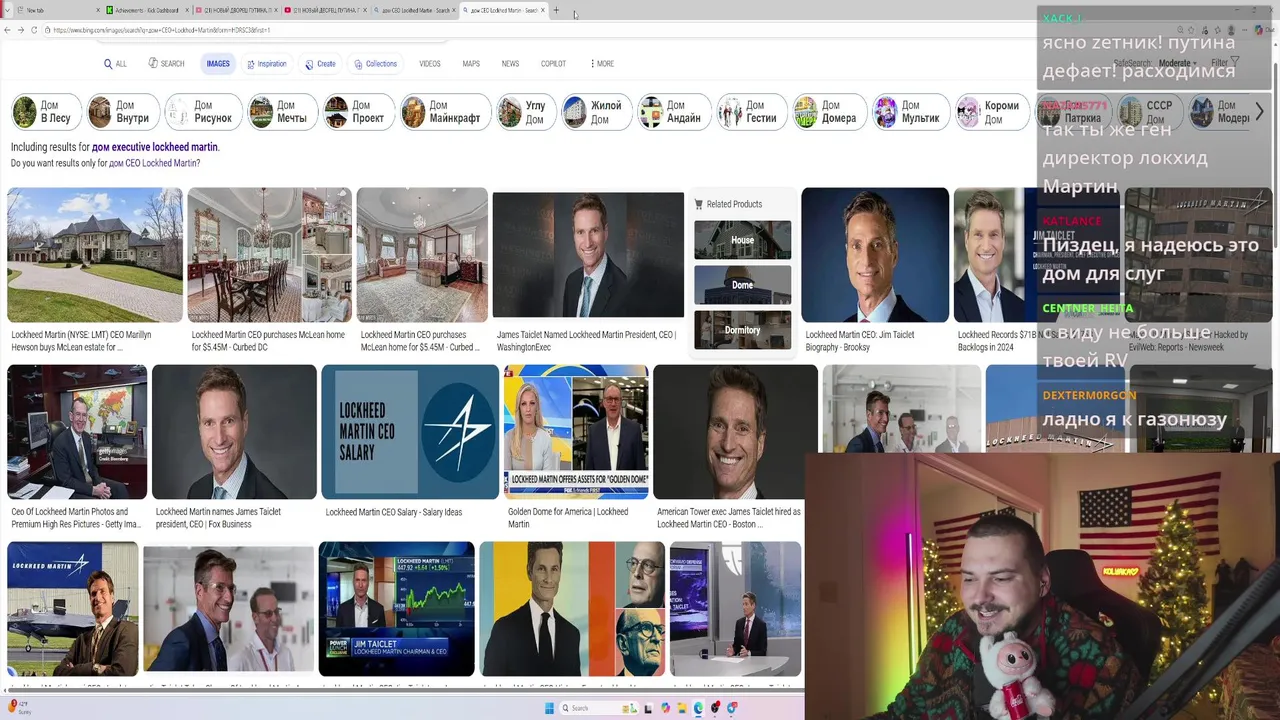Open the Jim Taiclet CNBC stock chart image
The width and height of the screenshot is (1280, 720).
tap(397, 609)
